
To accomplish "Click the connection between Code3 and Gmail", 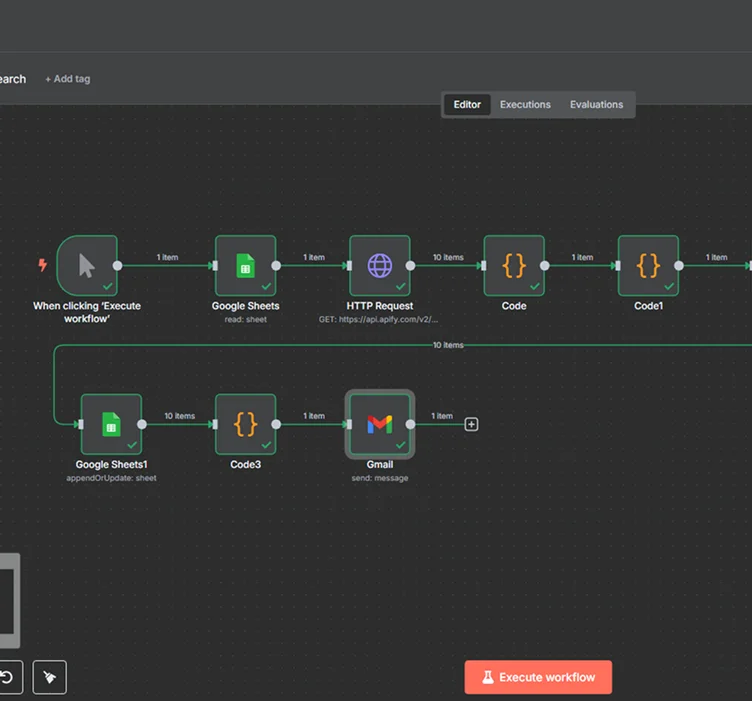I will [x=312, y=424].
